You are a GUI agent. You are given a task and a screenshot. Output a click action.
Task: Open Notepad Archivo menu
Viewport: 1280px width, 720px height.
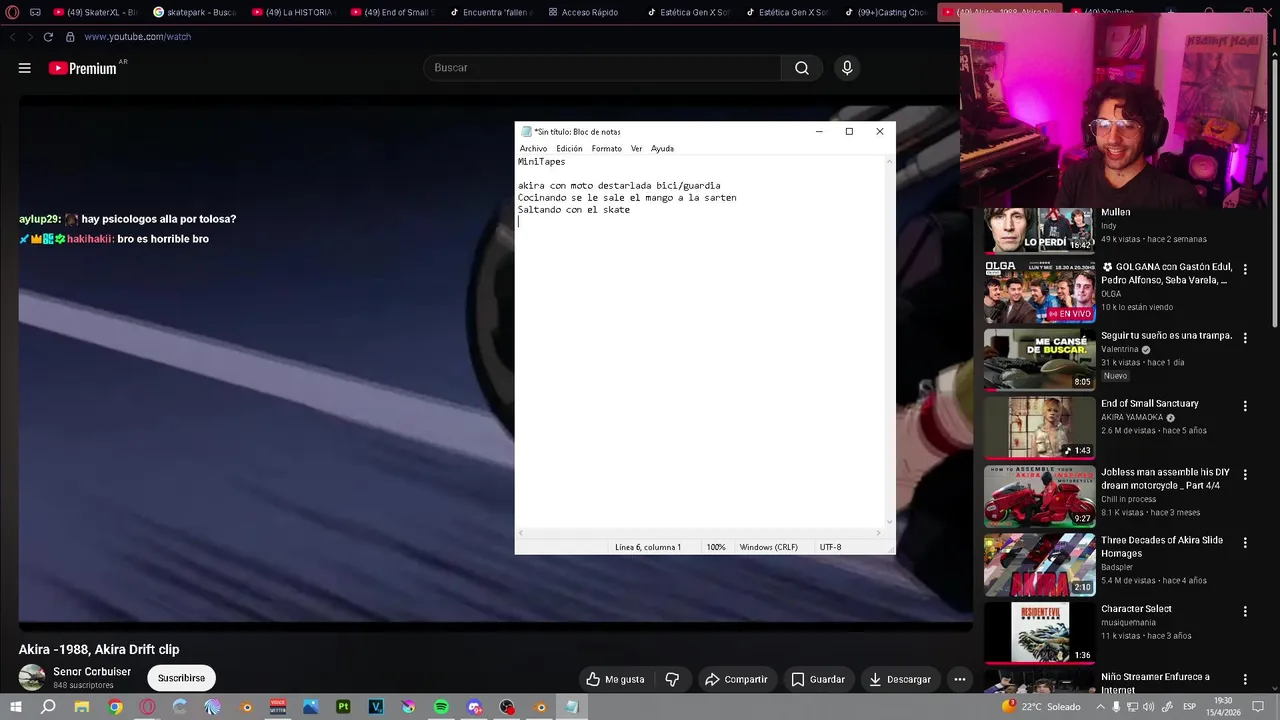coord(533,148)
